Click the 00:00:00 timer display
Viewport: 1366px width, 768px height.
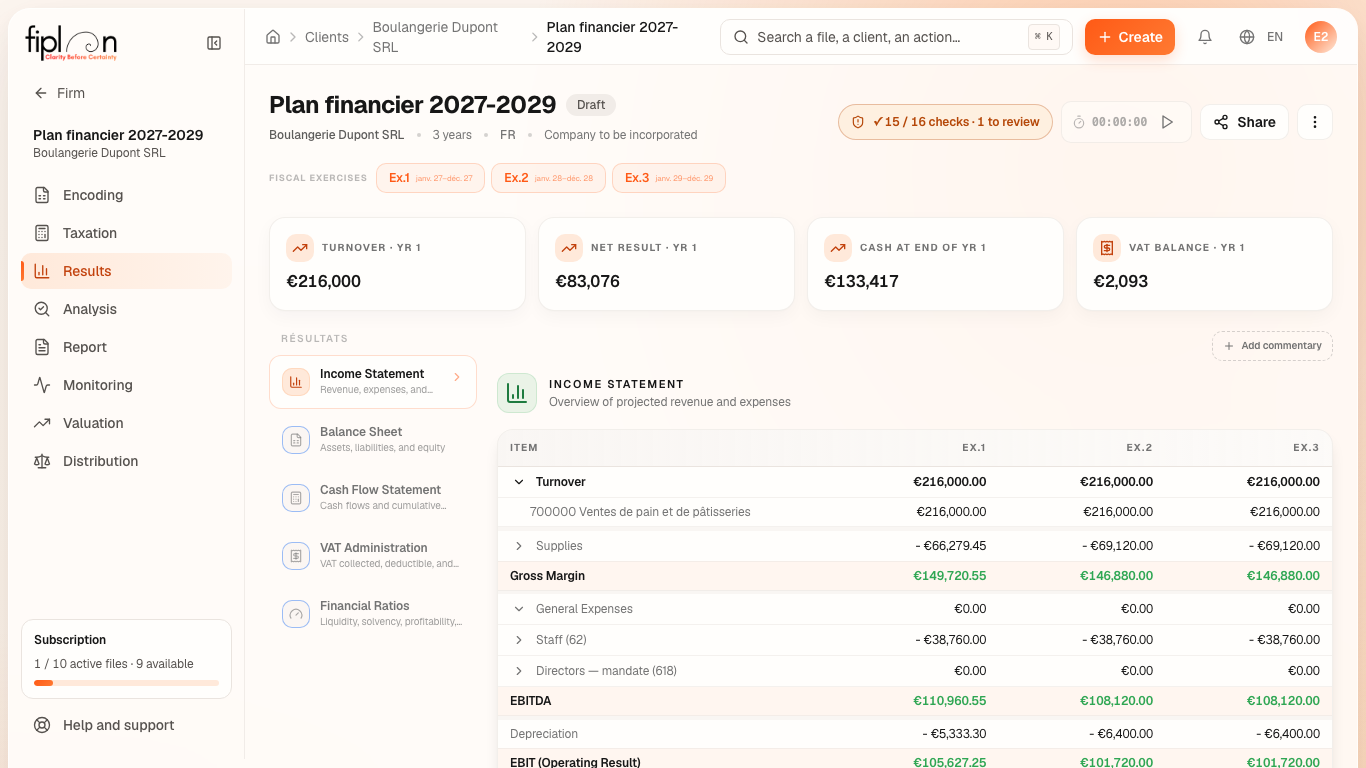(1119, 122)
